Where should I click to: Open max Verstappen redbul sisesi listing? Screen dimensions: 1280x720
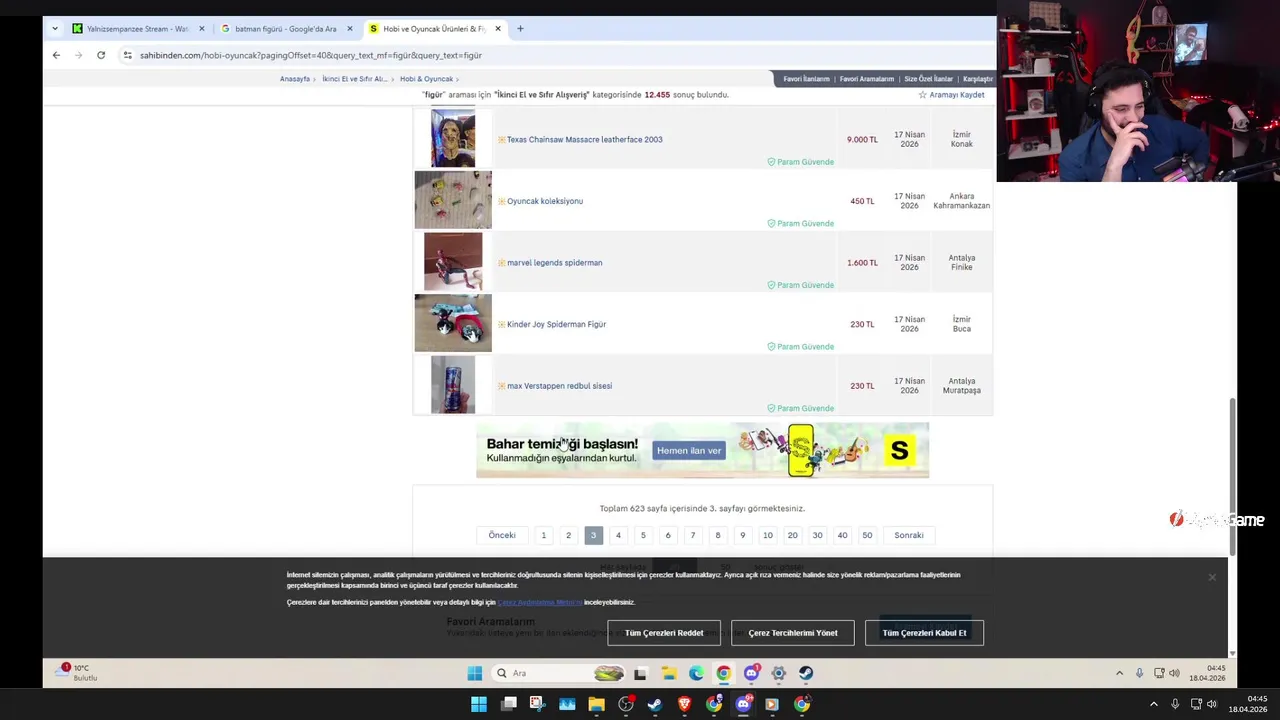(559, 386)
